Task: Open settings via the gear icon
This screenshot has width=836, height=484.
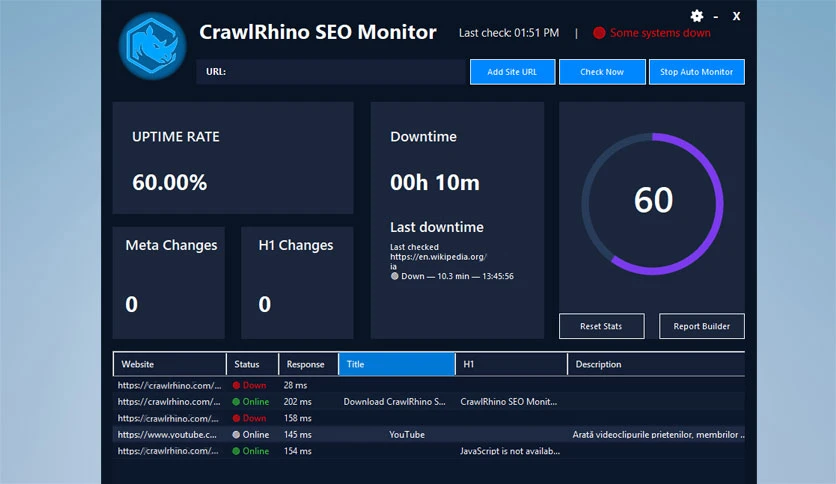Action: pyautogui.click(x=696, y=16)
